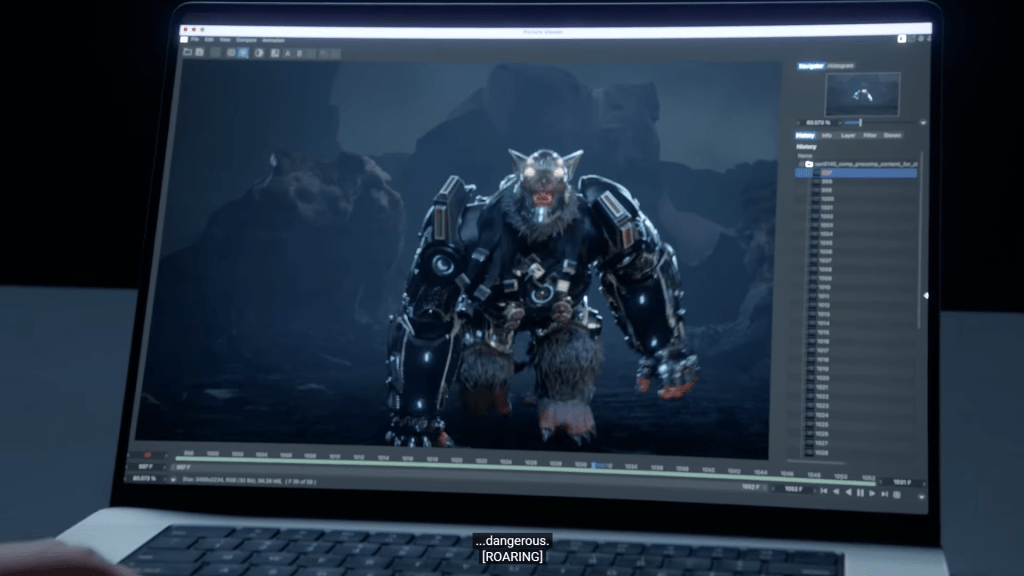Switch to the Layer tab
This screenshot has width=1024, height=576.
click(x=848, y=135)
